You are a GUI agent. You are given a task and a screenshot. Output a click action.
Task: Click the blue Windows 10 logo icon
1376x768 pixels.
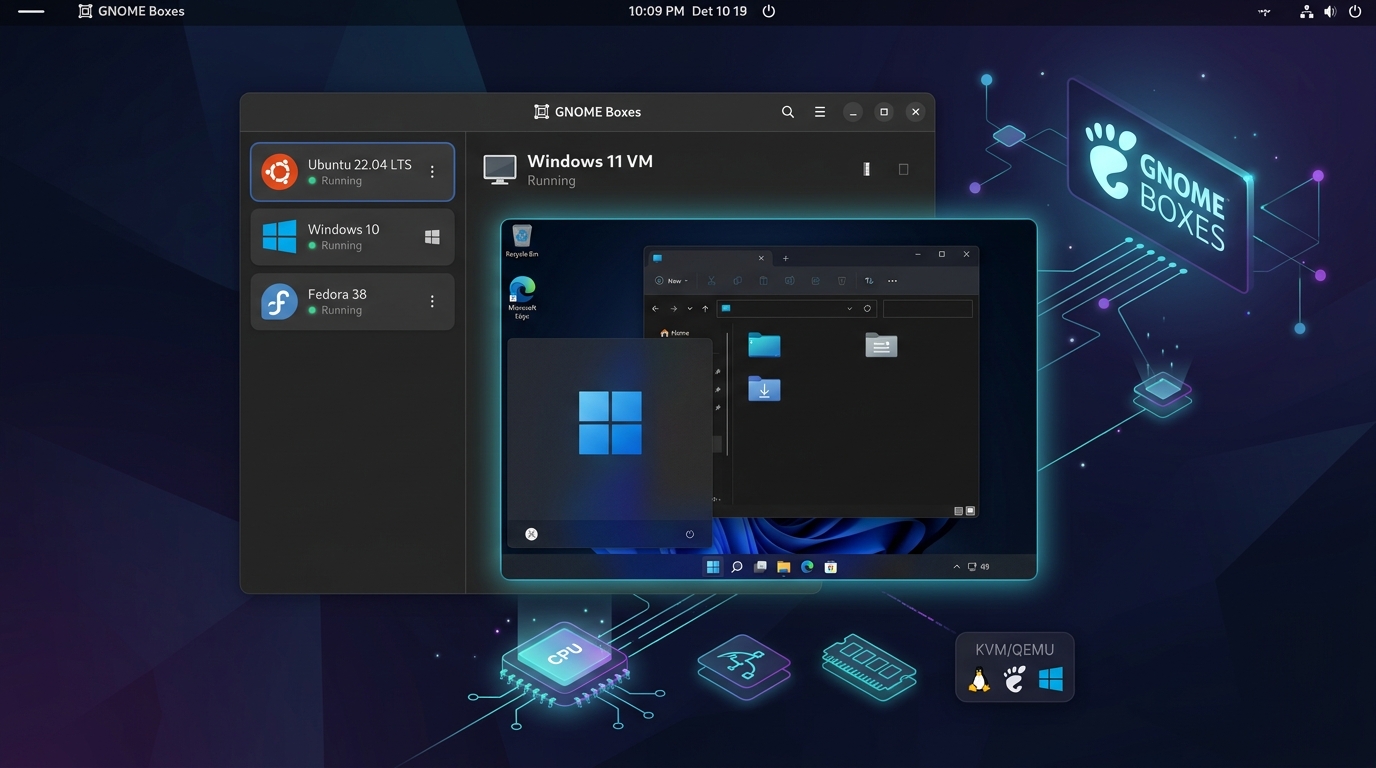pyautogui.click(x=280, y=237)
